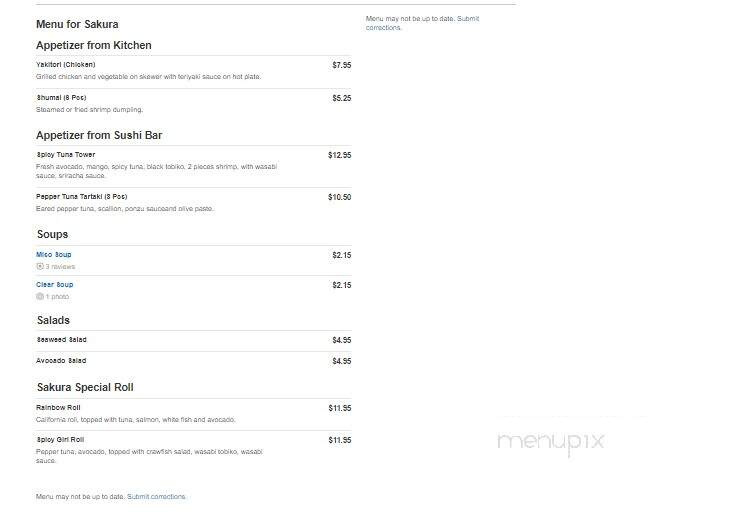Select the Shumai (6 Pcs) item name
Screen dimensions: 730x524
61,98
